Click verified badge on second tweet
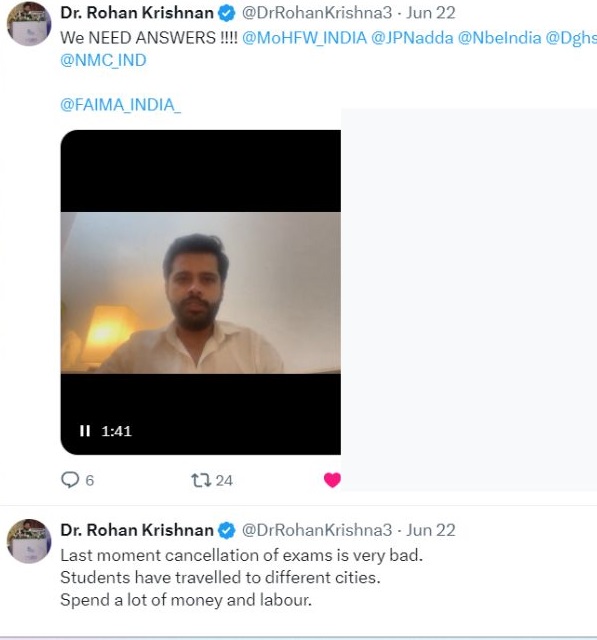Viewport: 597px width, 640px height. click(x=226, y=531)
